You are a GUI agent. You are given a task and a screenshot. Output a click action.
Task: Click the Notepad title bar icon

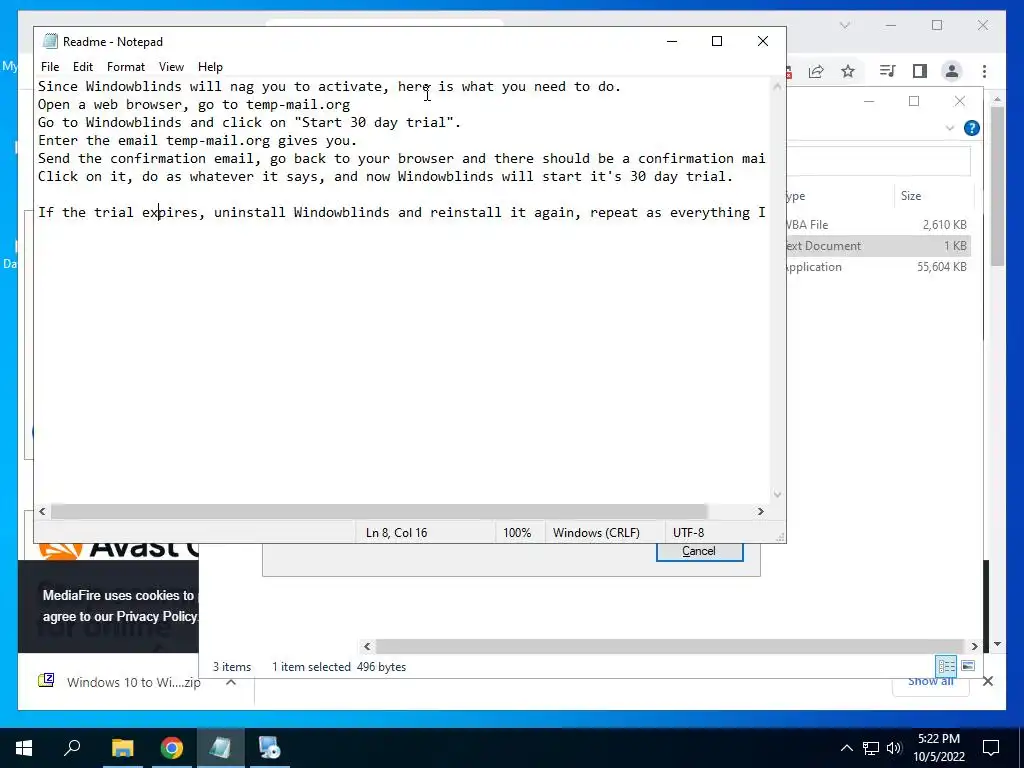click(50, 41)
